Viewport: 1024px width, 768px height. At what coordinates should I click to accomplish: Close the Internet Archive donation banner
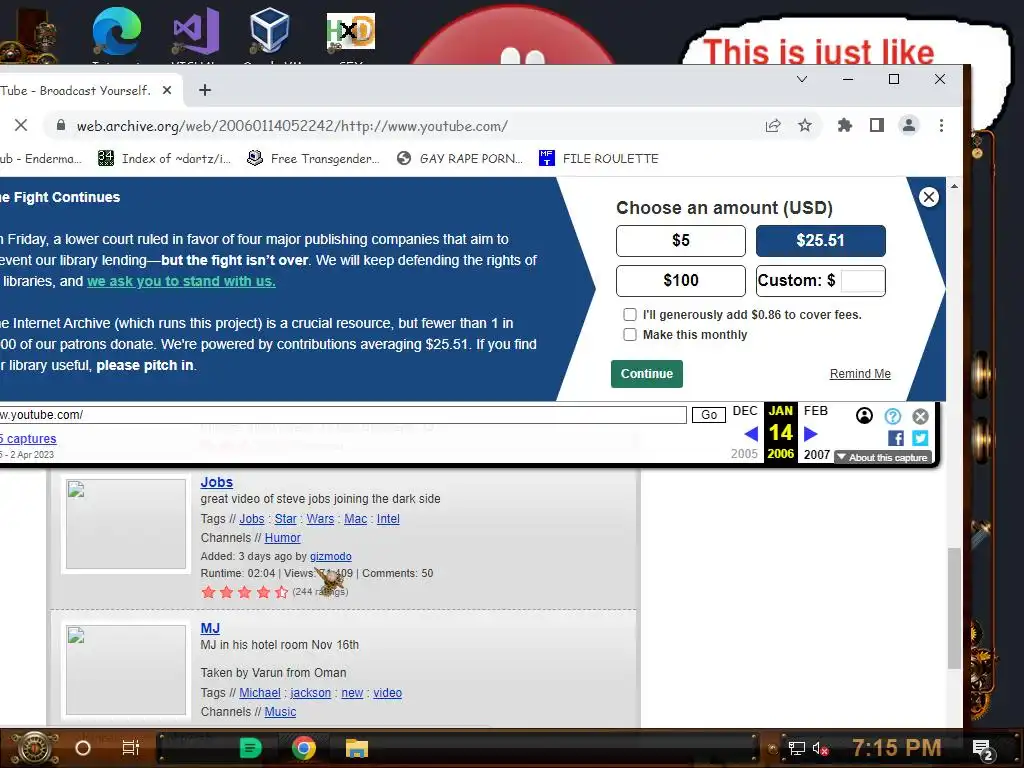pos(929,197)
